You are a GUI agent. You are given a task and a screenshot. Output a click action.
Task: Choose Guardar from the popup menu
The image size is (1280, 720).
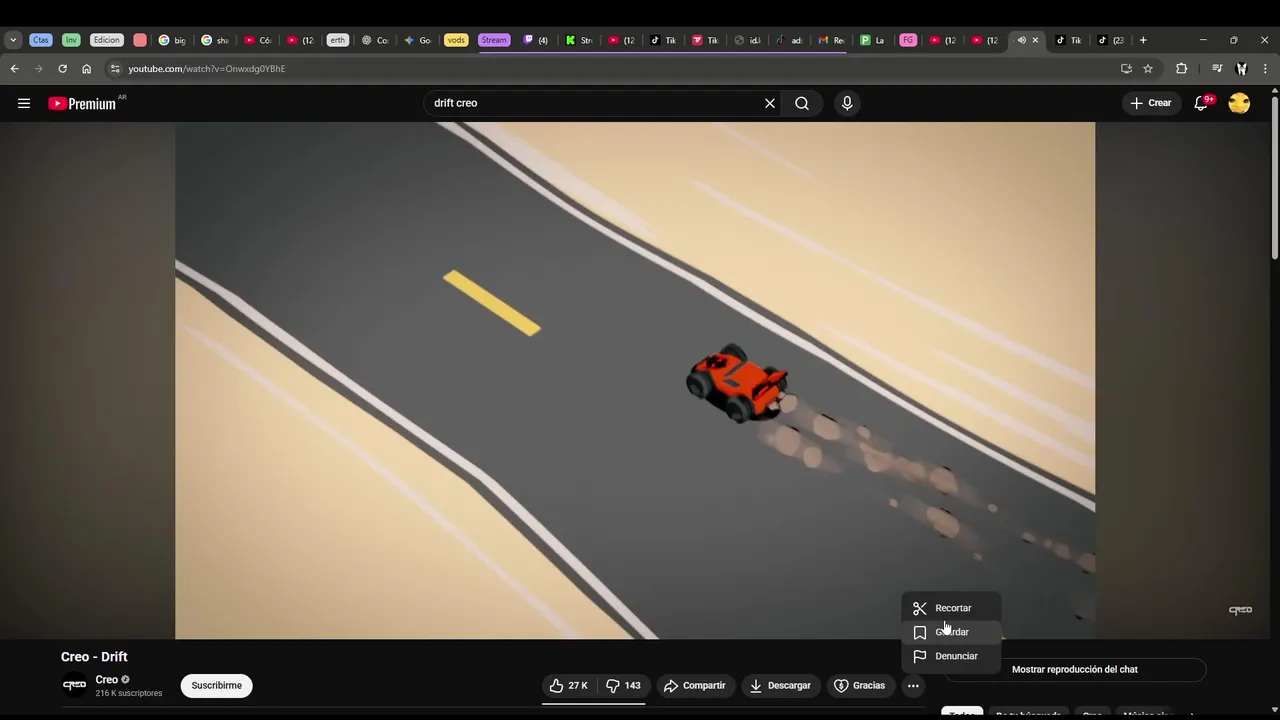tap(951, 632)
